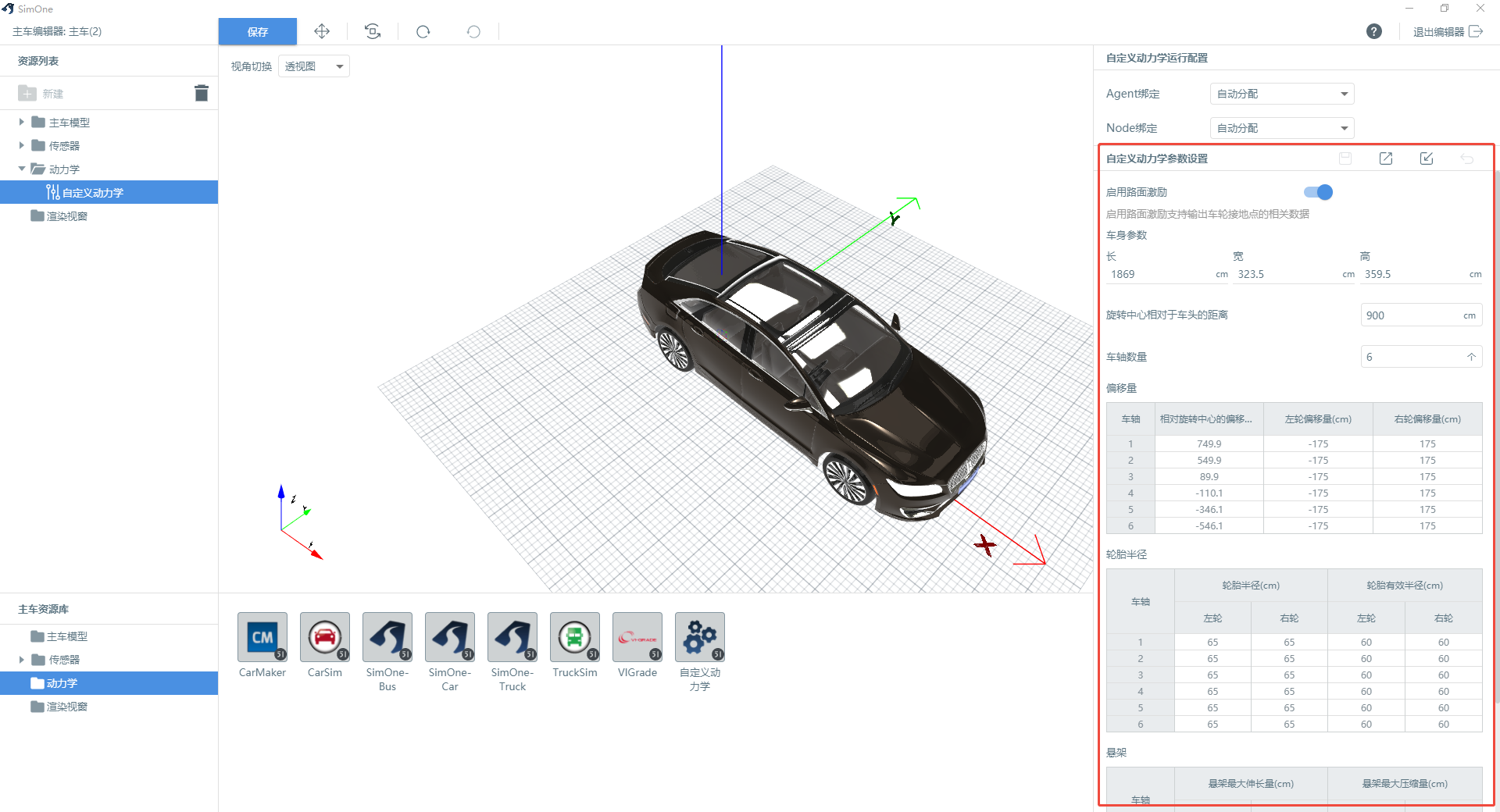
Task: Click offset cell -346.1 for axle 5
Action: [x=1209, y=509]
